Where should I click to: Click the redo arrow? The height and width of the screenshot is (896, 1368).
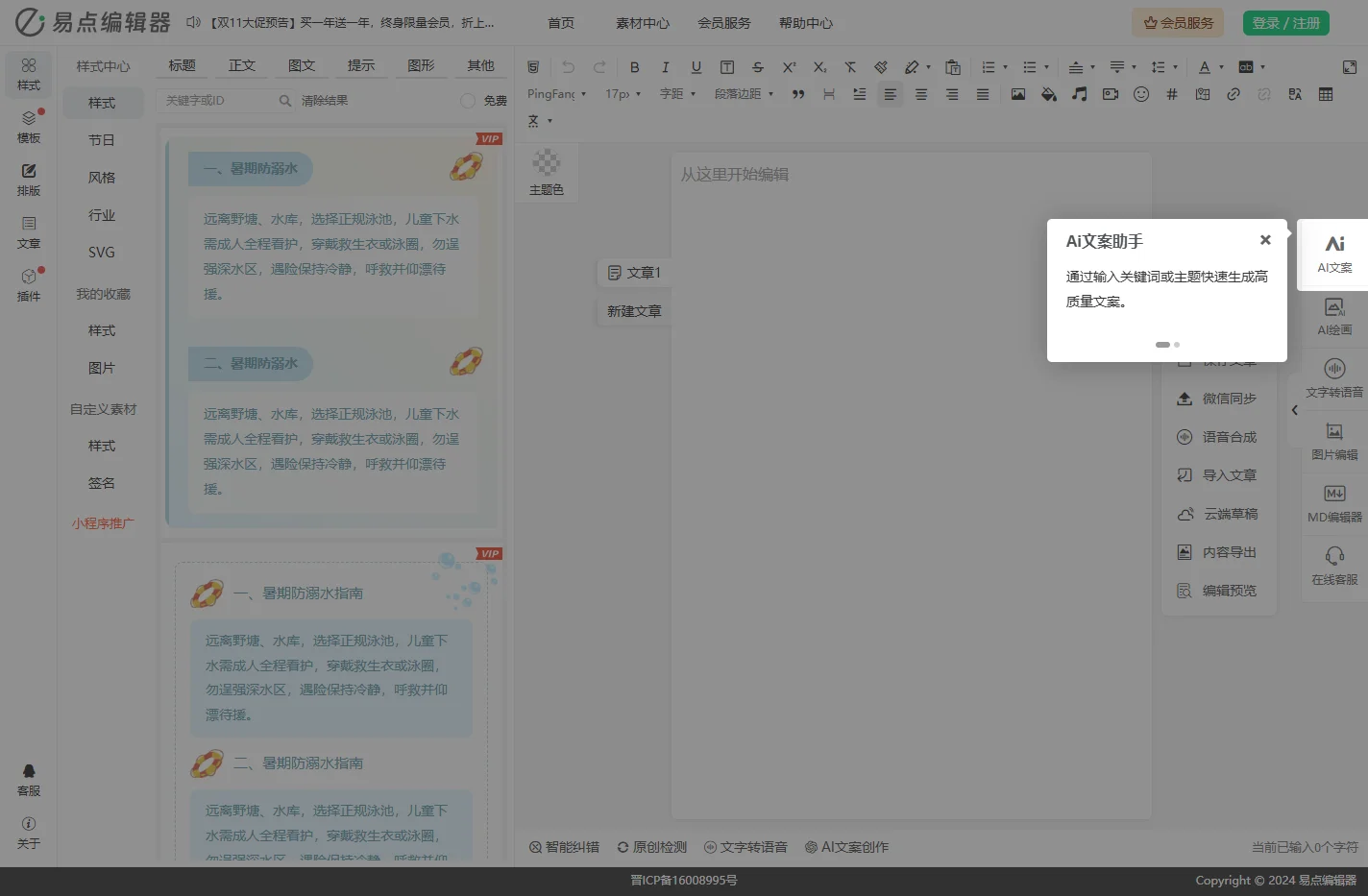(x=599, y=67)
